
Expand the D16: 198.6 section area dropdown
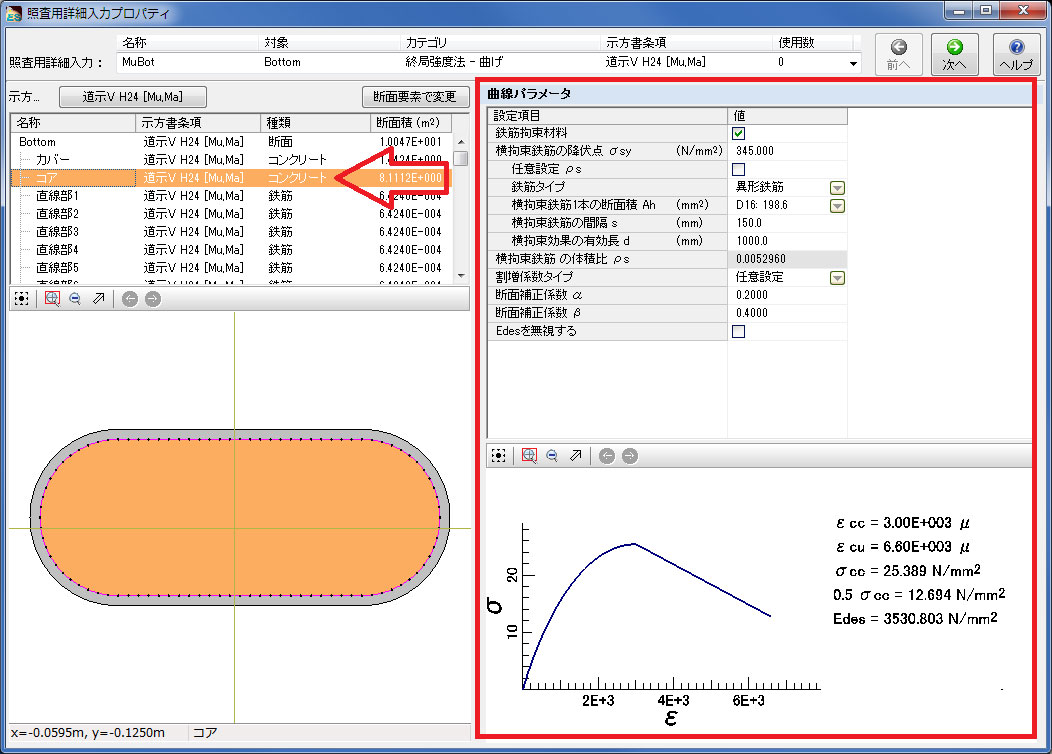(x=837, y=205)
